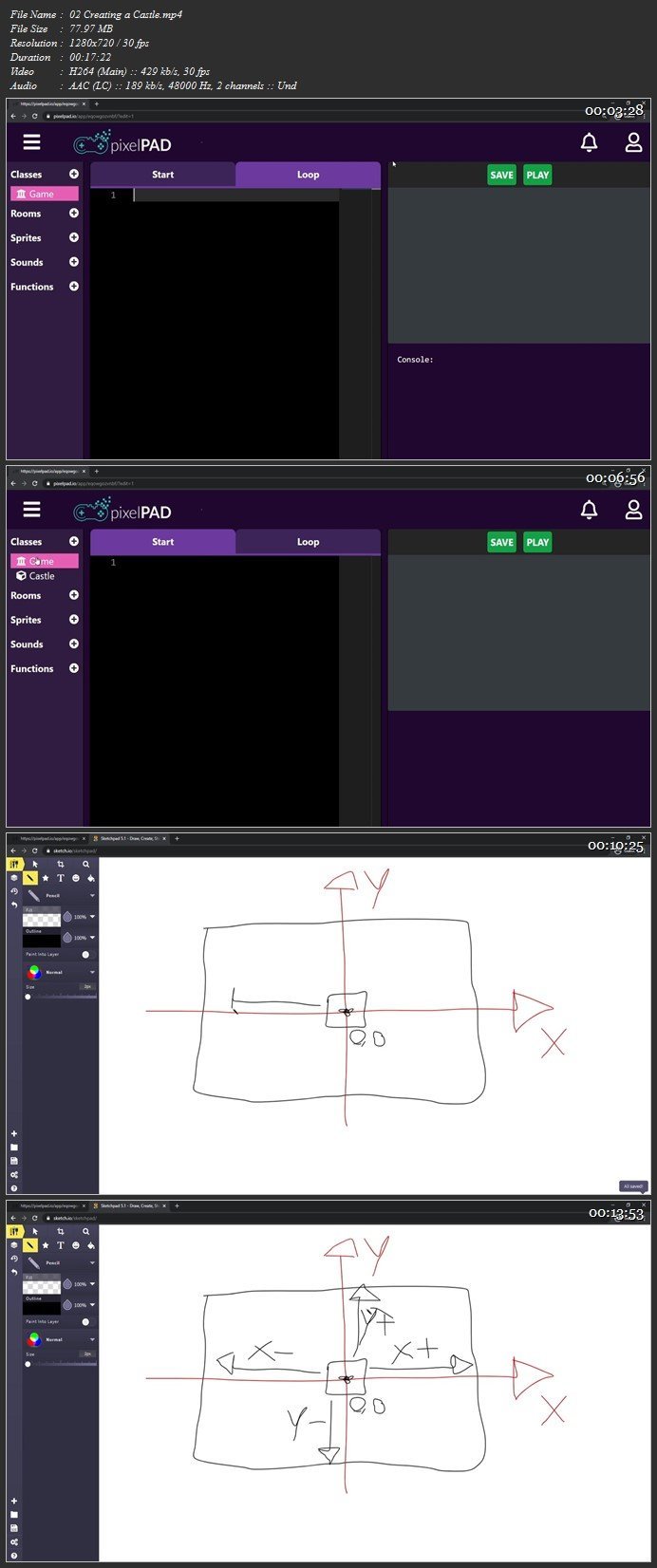Image resolution: width=657 pixels, height=1568 pixels.
Task: Switch to the Start tab in the 00:06:56 frame
Action: click(x=162, y=542)
